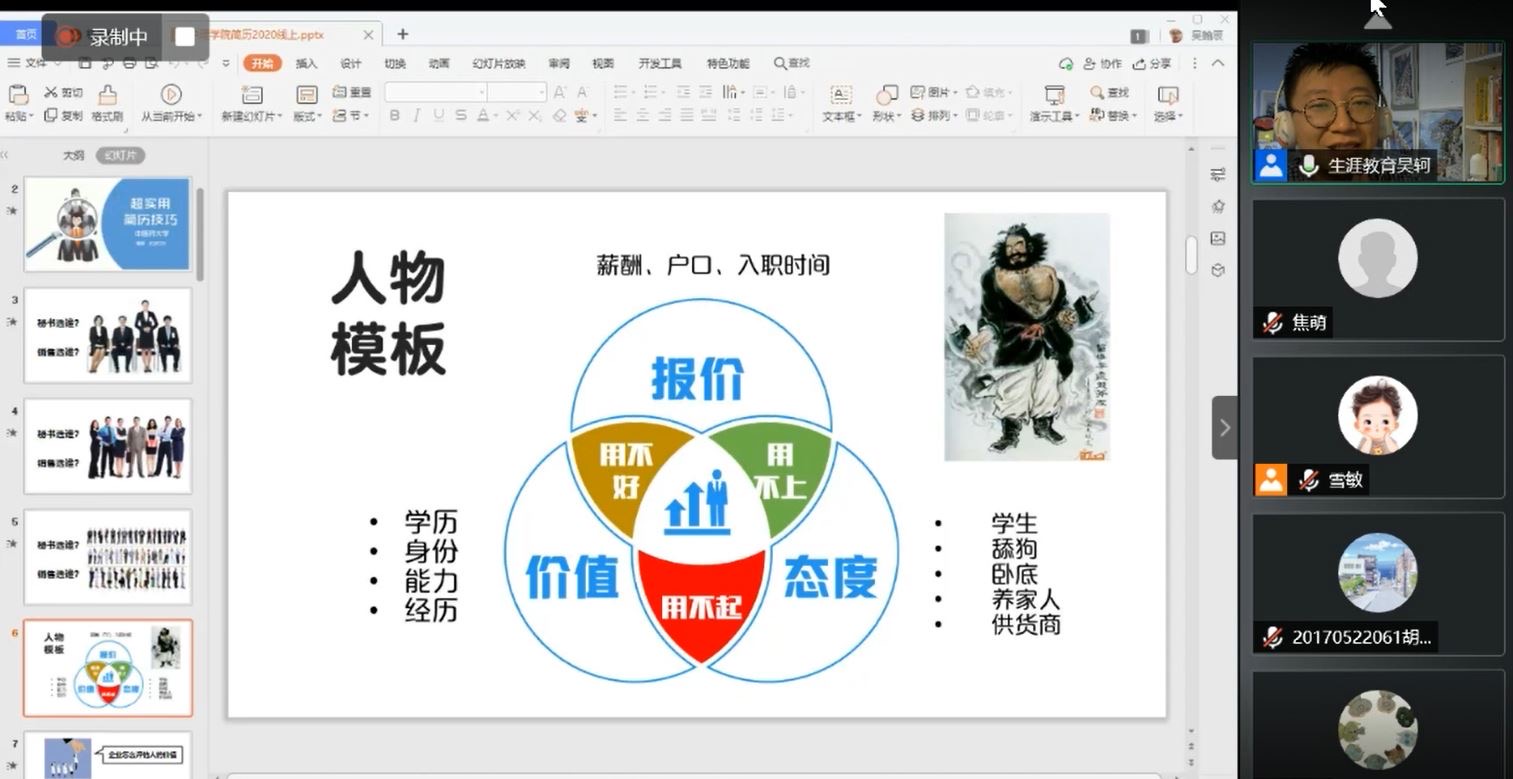Click the Share (分享) button
The width and height of the screenshot is (1513, 779).
tap(1152, 63)
